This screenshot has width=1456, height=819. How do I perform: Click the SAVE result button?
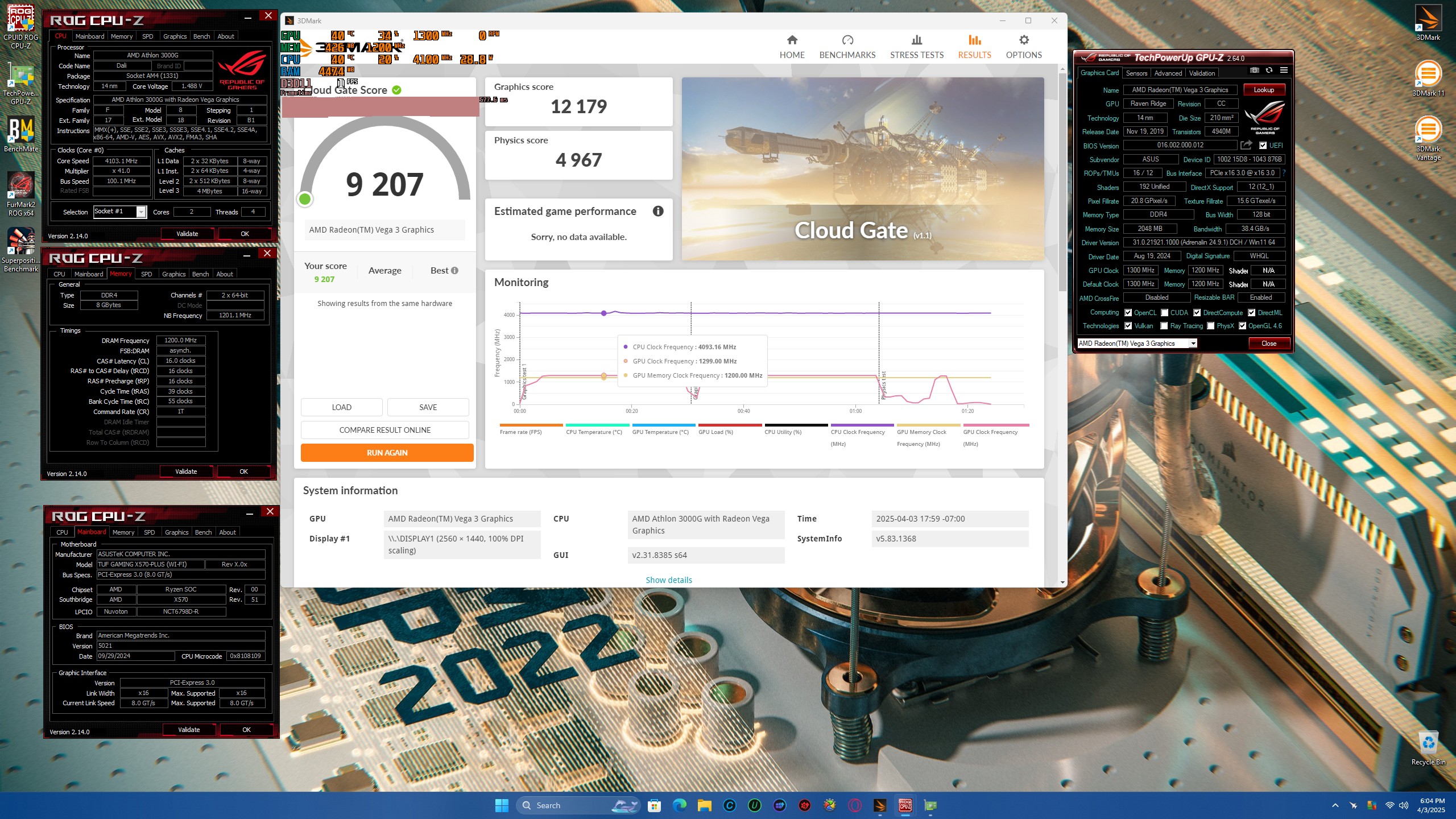click(x=428, y=407)
